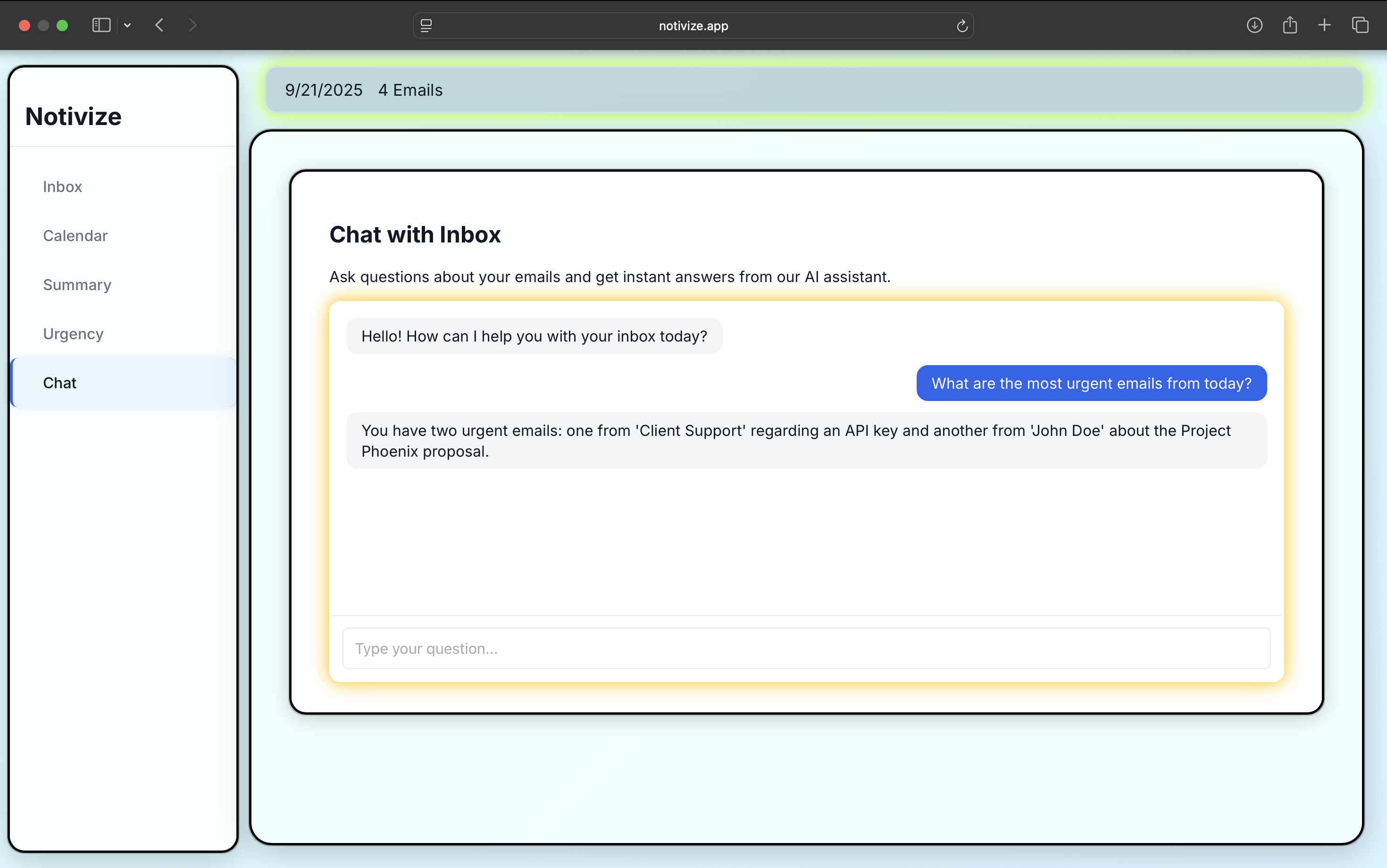
Task: Toggle the Safari sidebar icon
Action: [x=101, y=25]
